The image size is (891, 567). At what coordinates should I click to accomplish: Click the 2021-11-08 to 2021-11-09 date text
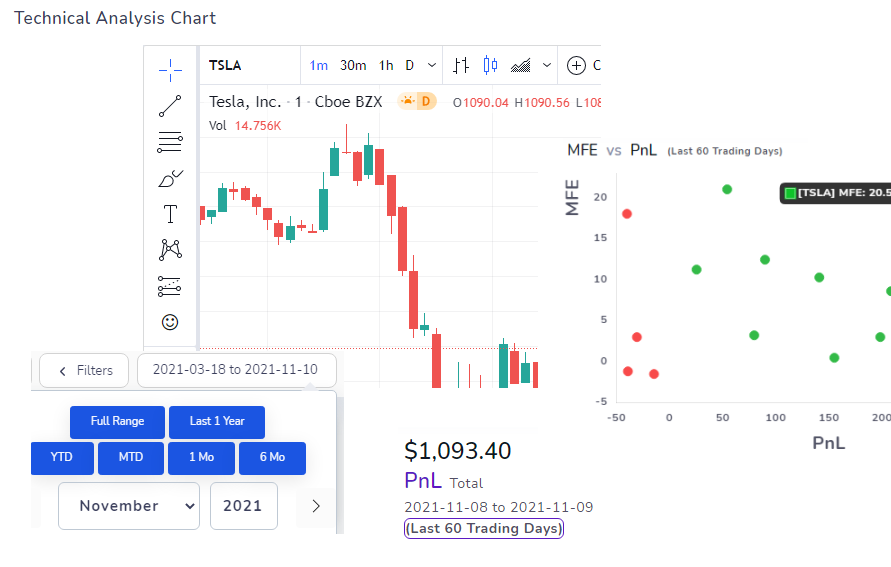point(498,507)
